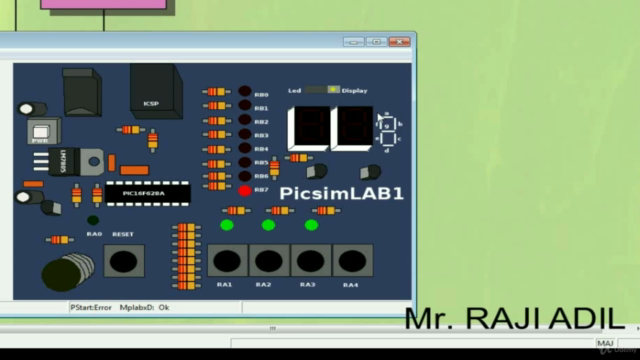Click the horizontal scrollbar grip
The width and height of the screenshot is (640, 360).
[x=273, y=328]
